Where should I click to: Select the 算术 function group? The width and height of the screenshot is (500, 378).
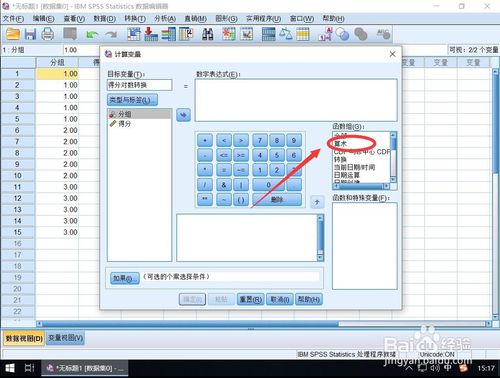point(341,144)
